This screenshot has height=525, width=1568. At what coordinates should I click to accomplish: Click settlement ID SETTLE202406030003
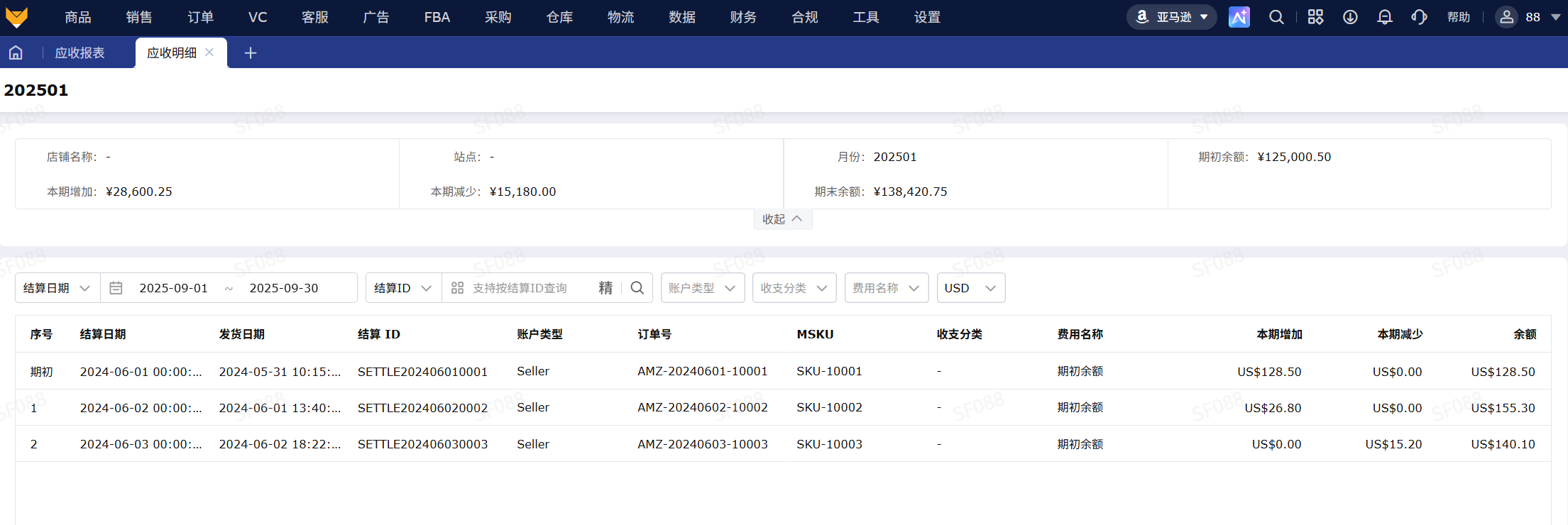(x=422, y=444)
